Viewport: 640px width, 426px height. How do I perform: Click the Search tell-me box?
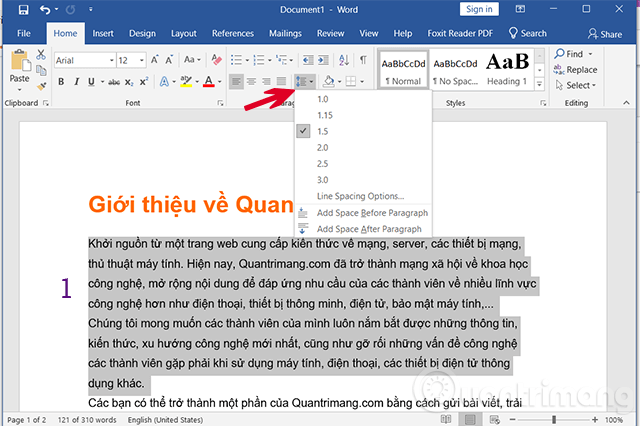click(x=527, y=33)
